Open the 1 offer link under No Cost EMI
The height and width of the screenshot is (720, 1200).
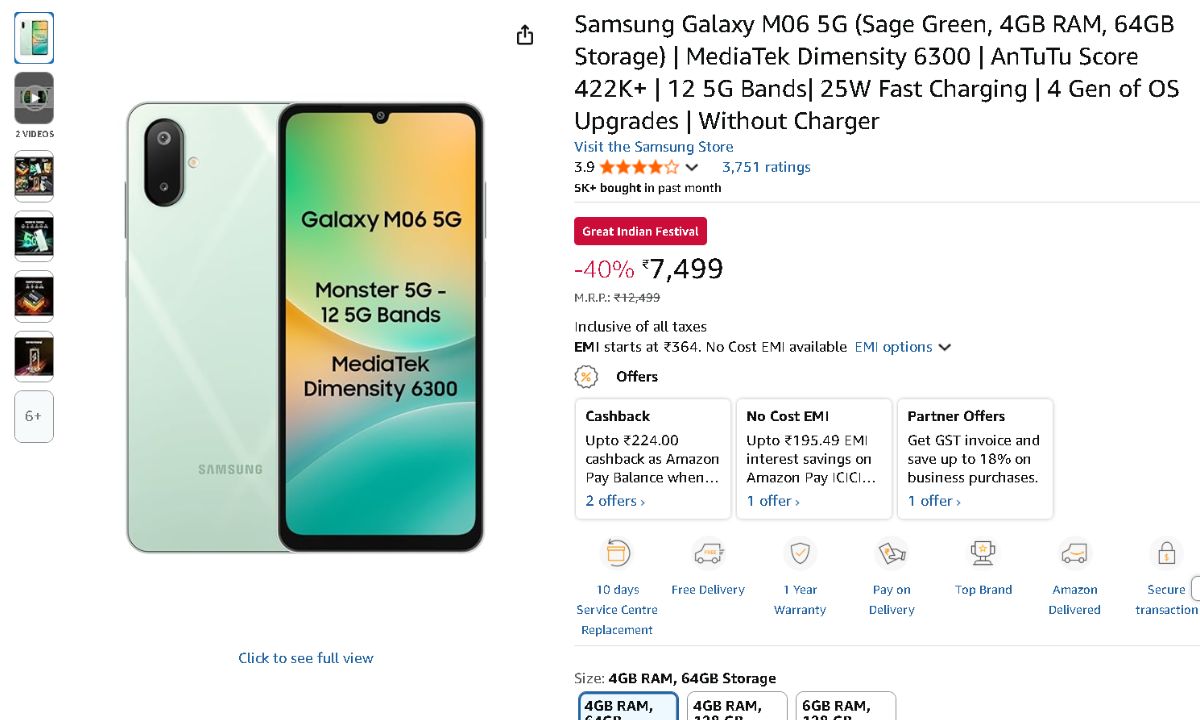[773, 501]
